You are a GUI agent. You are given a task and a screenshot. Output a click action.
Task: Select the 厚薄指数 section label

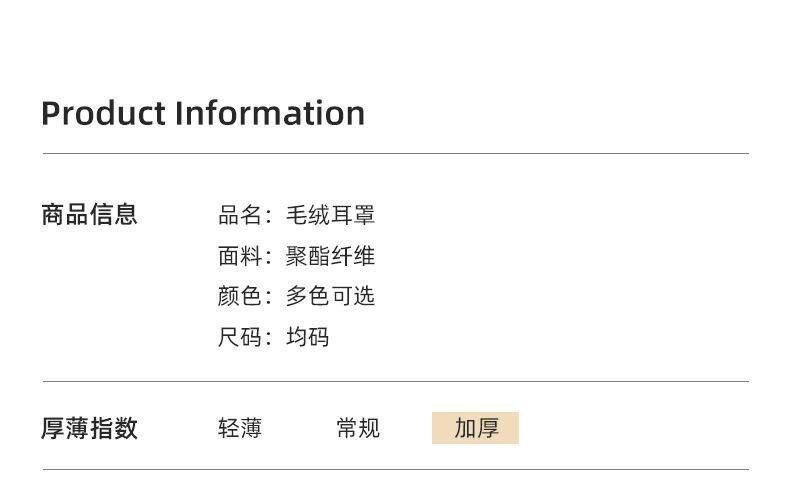point(89,429)
